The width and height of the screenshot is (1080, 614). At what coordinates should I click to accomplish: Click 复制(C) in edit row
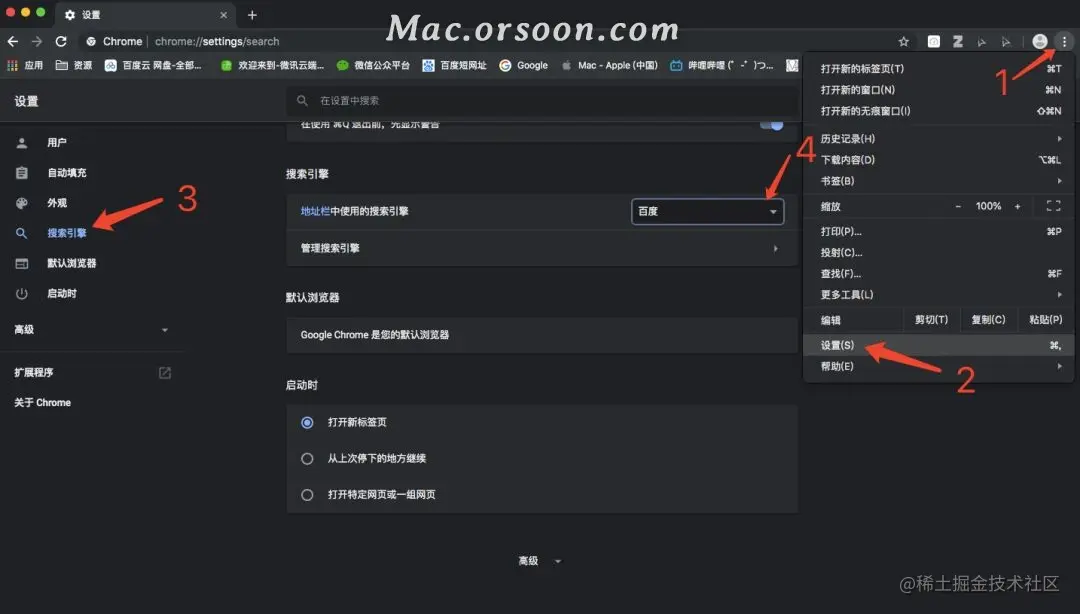988,320
